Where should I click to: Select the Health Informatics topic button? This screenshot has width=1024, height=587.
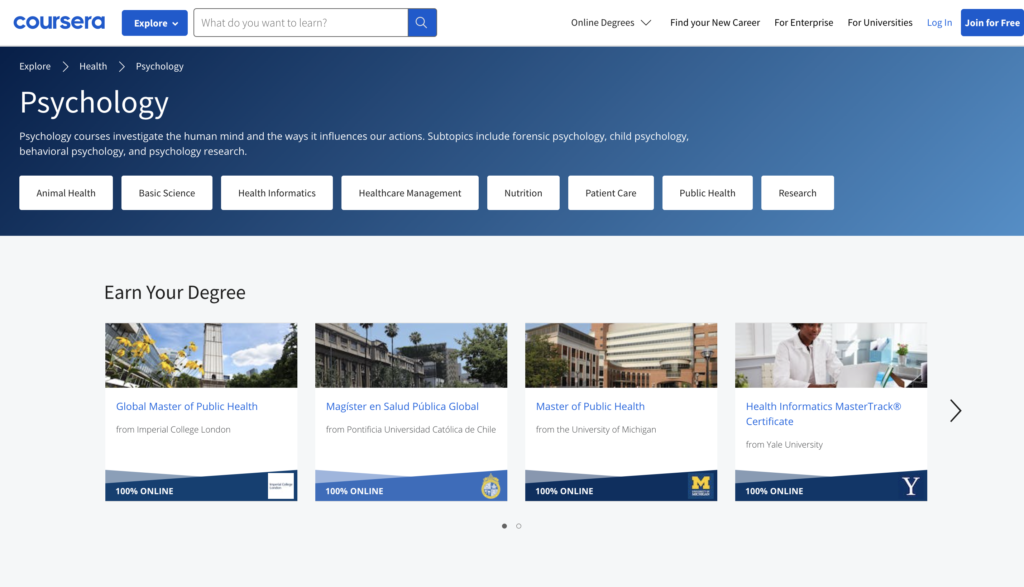click(x=277, y=193)
